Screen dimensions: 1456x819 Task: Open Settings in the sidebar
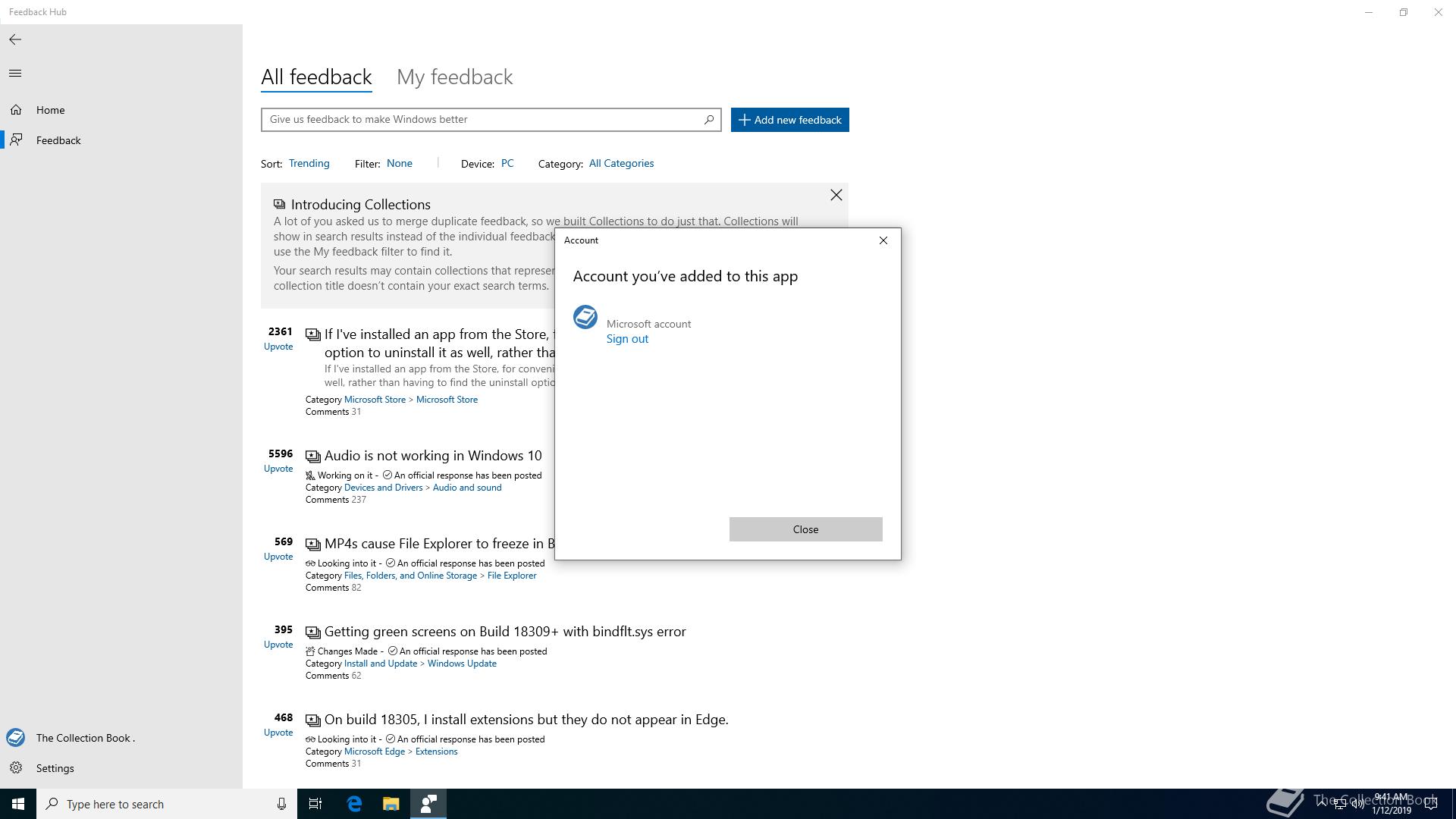coord(121,768)
